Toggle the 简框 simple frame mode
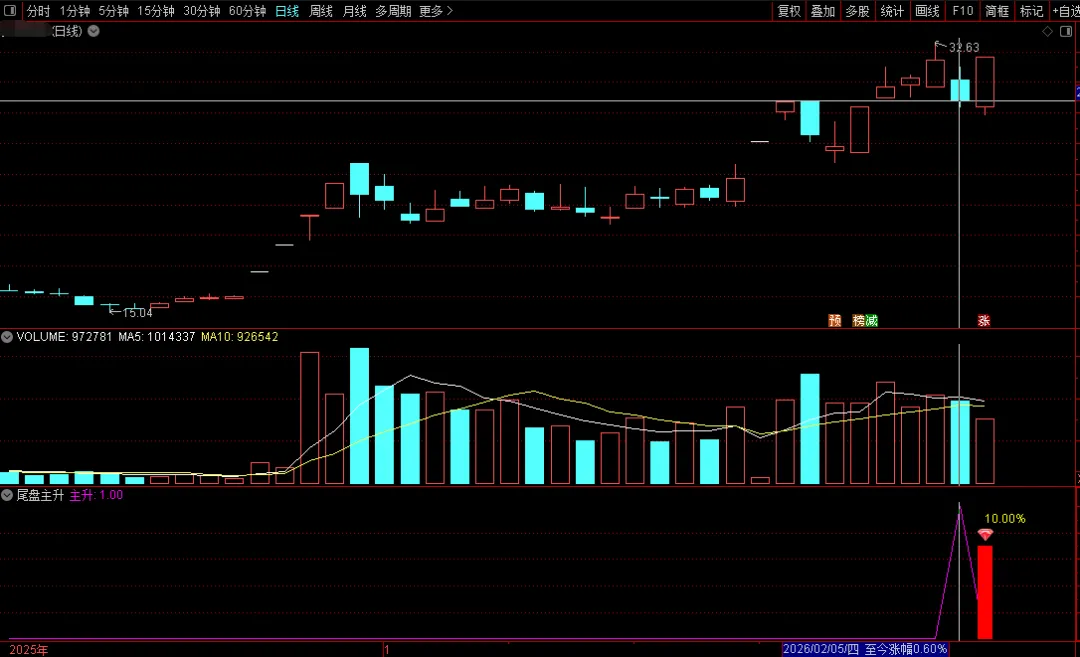 (997, 11)
